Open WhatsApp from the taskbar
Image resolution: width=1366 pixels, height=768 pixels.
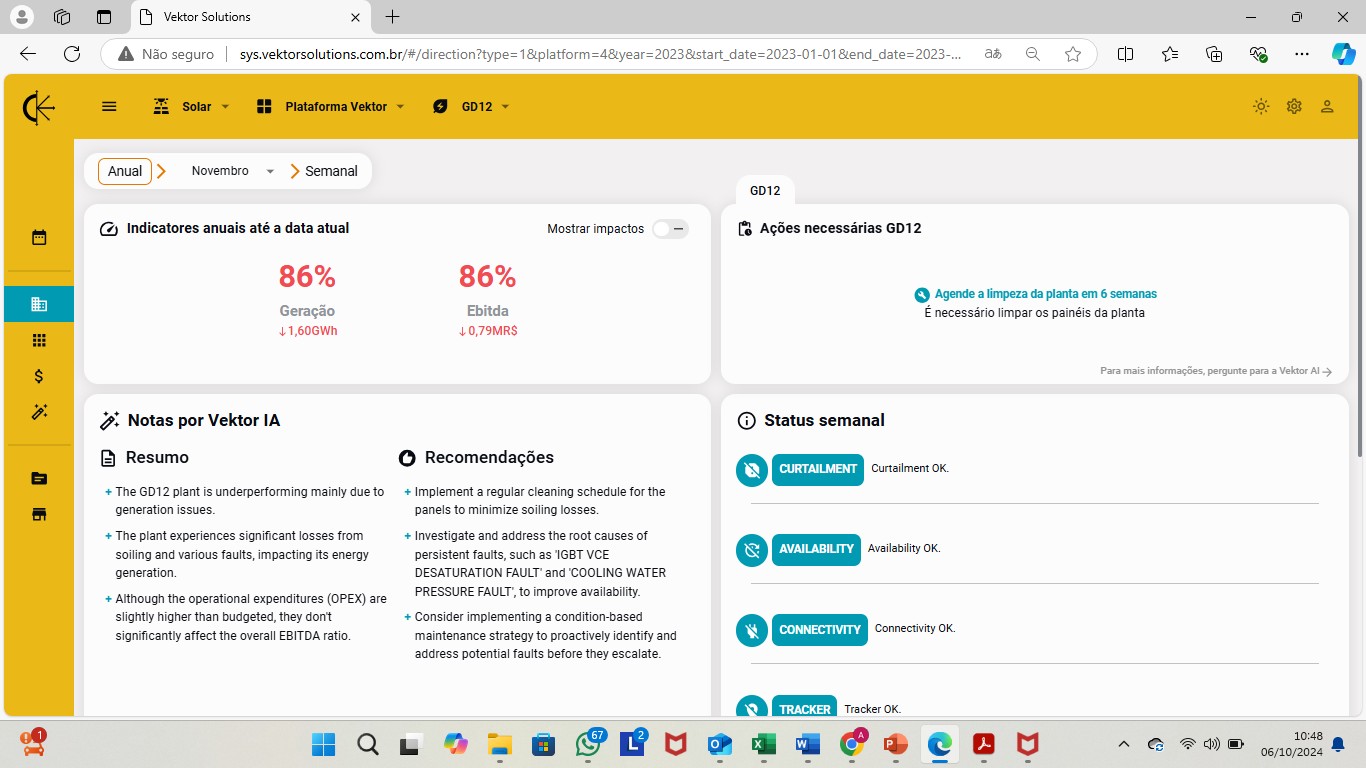point(589,744)
